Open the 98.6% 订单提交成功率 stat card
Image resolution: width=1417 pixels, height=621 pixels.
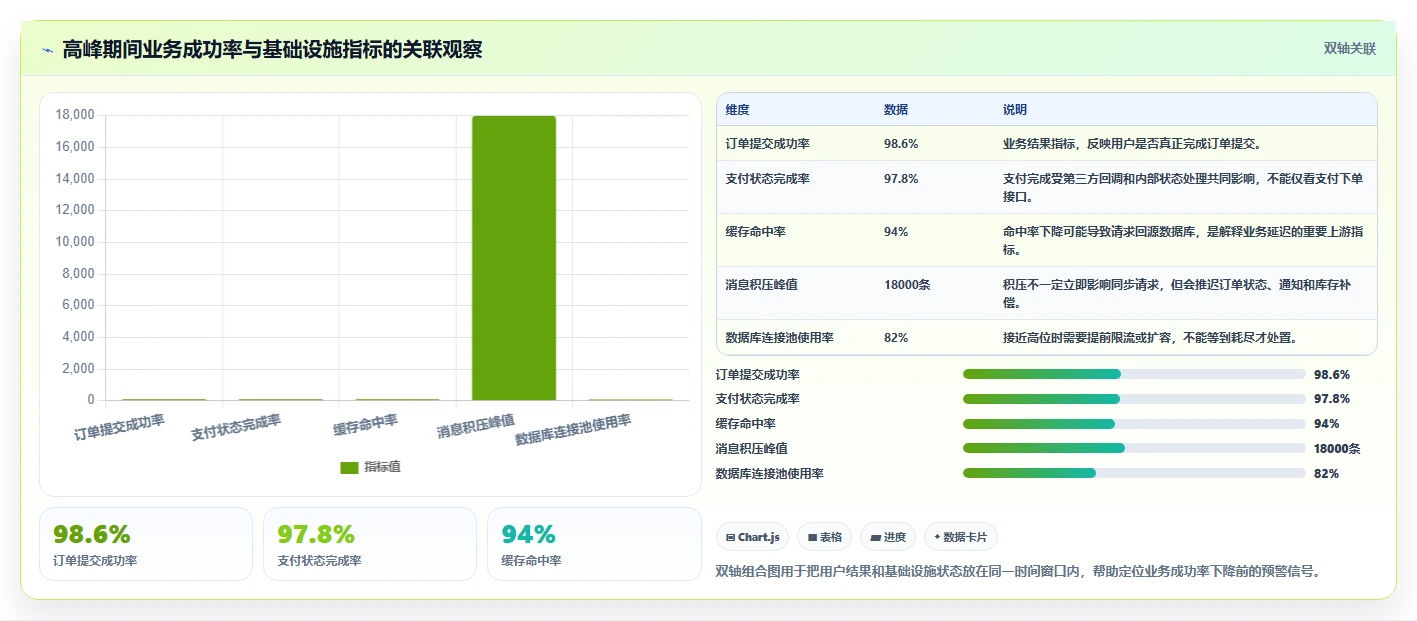tap(146, 544)
